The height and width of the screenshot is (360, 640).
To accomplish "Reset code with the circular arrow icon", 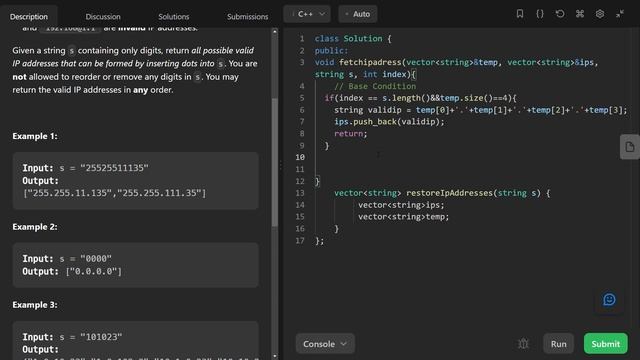I will [x=560, y=14].
